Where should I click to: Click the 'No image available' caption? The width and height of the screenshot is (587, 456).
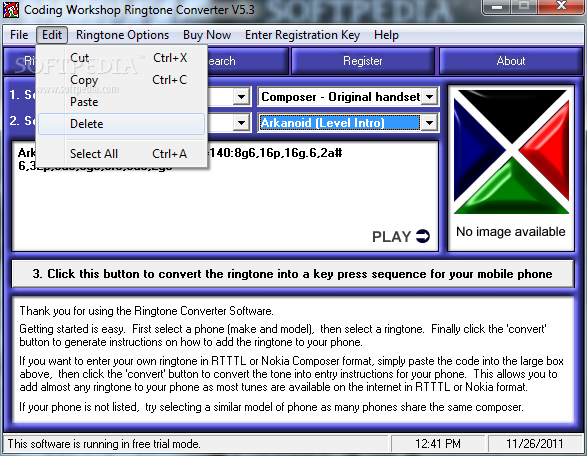coord(511,232)
